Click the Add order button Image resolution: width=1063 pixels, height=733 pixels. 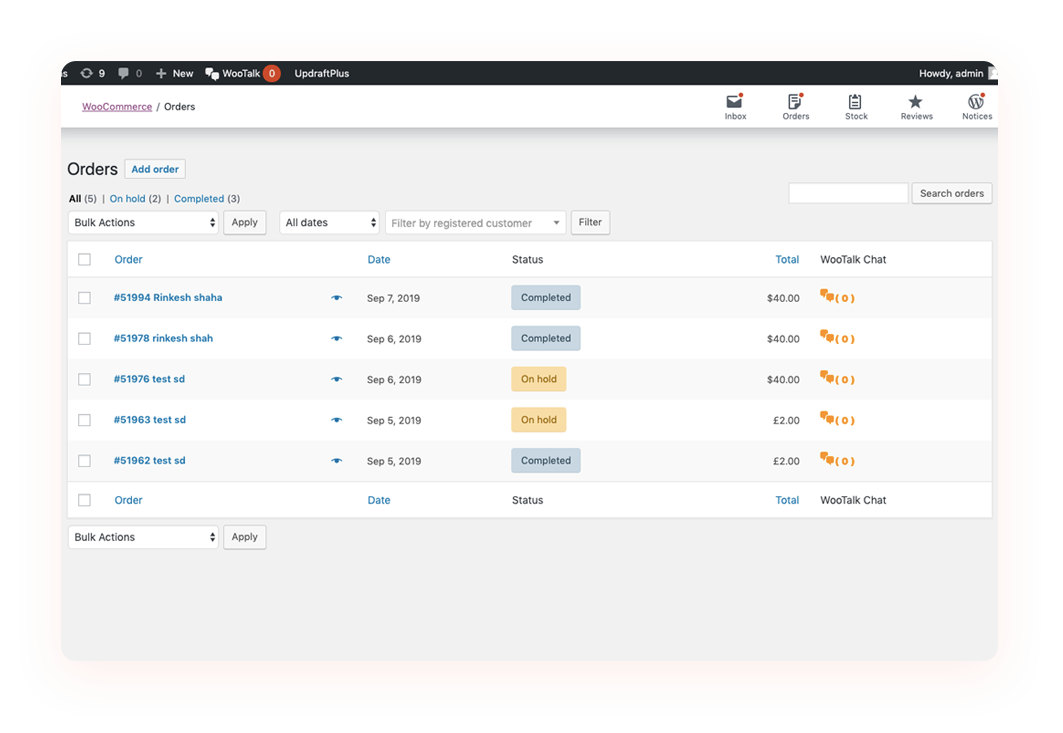click(x=155, y=169)
